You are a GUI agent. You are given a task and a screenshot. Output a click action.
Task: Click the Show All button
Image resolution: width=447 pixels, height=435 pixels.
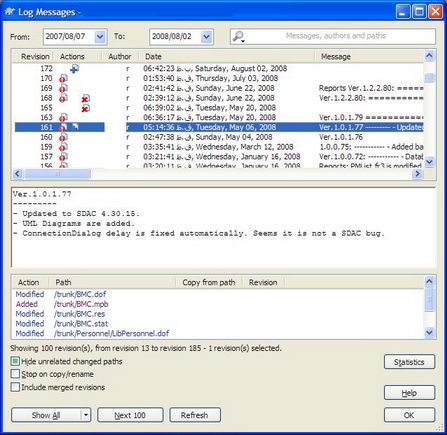[46, 415]
